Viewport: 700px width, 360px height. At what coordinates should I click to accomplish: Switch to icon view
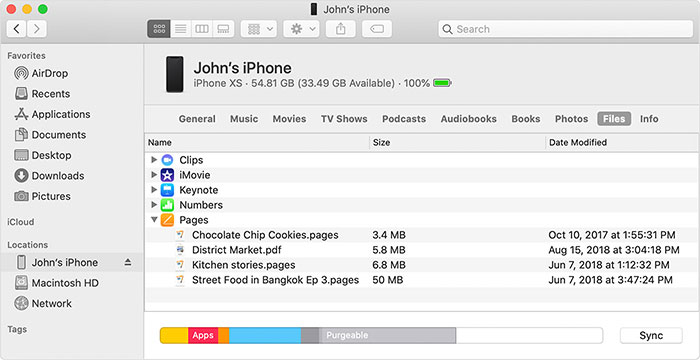tap(159, 29)
